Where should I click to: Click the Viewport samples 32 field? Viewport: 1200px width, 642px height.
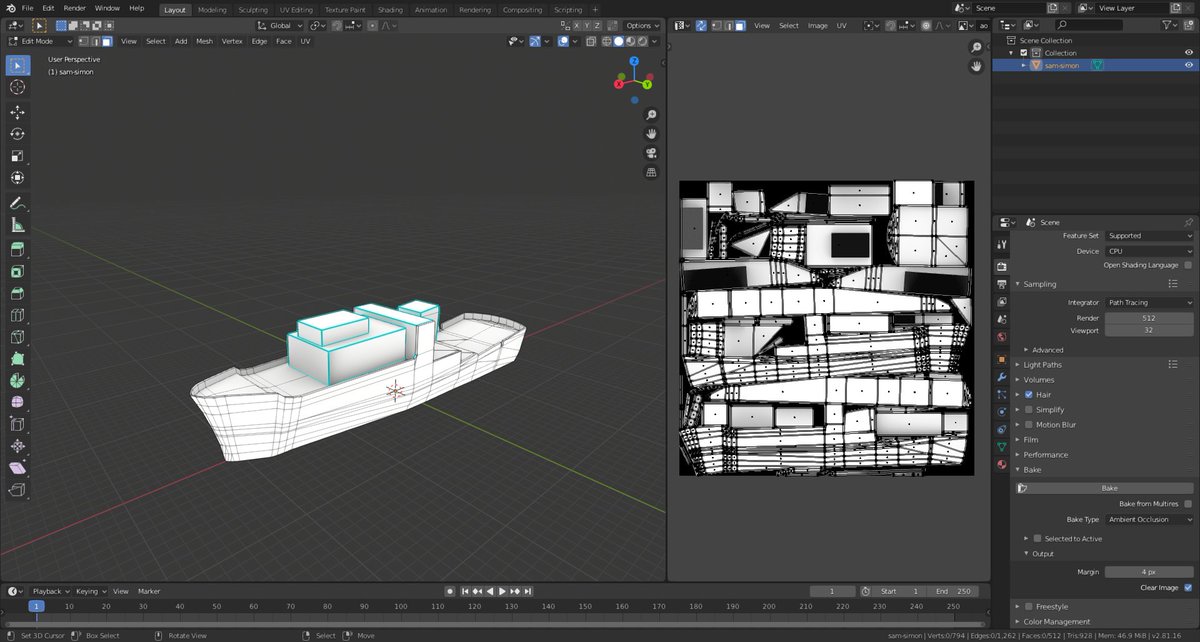(x=1149, y=329)
